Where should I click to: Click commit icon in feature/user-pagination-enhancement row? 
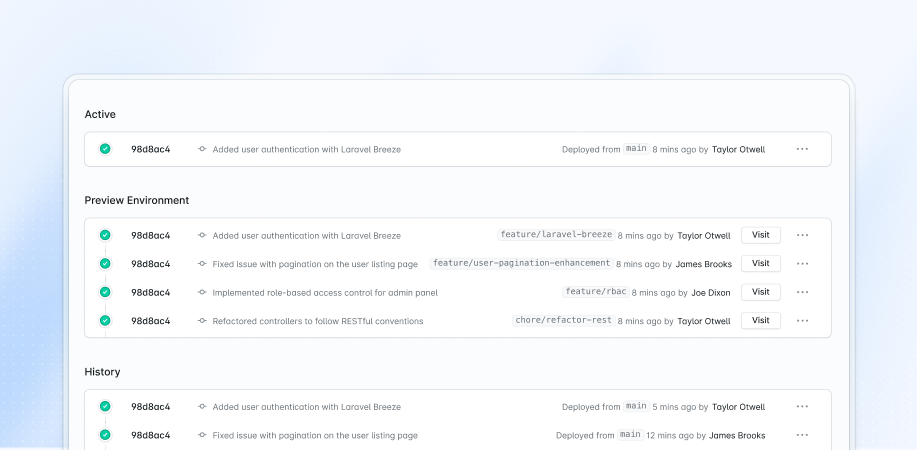click(x=202, y=264)
